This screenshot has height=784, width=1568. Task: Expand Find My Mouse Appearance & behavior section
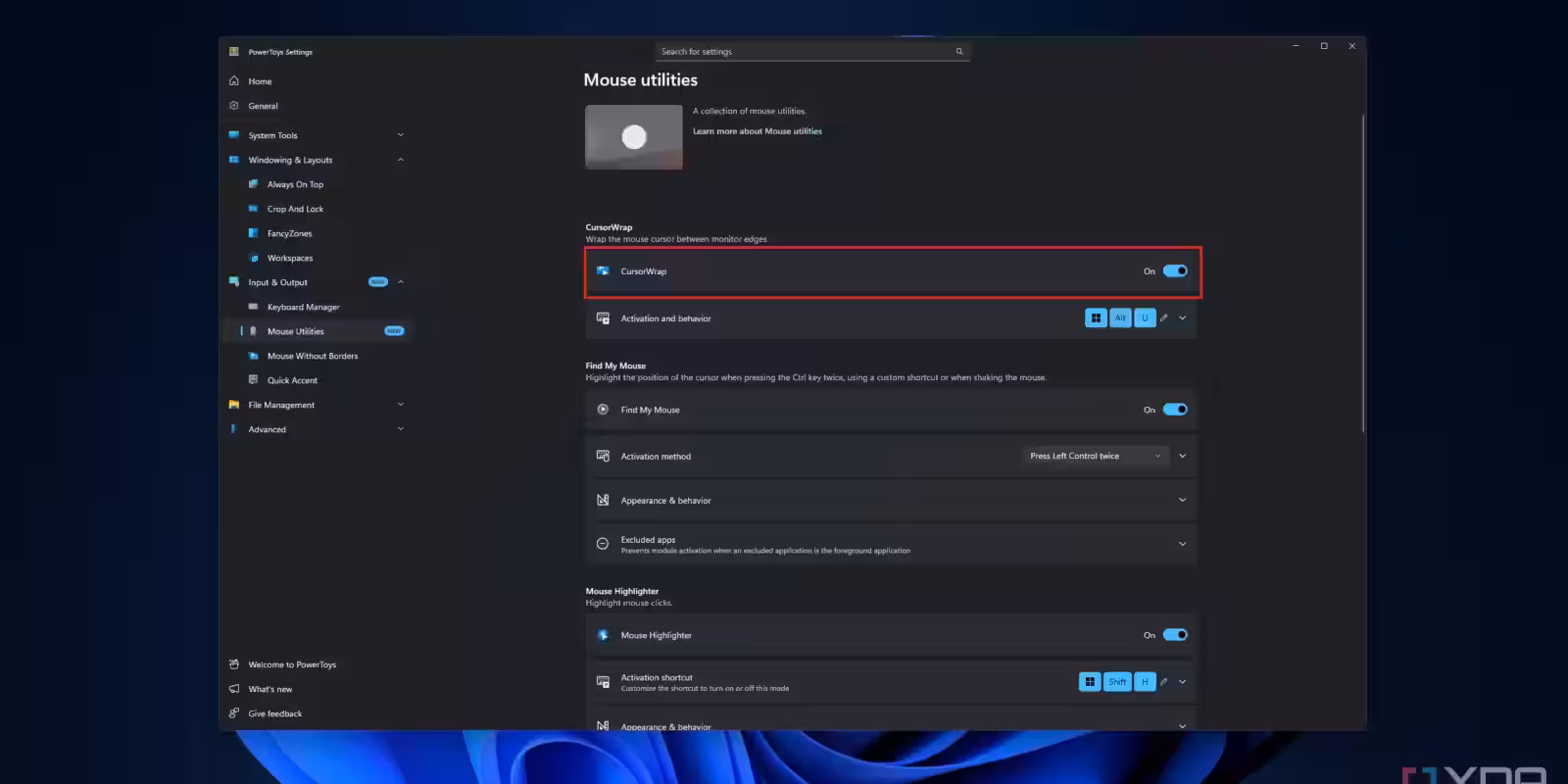coord(1182,500)
